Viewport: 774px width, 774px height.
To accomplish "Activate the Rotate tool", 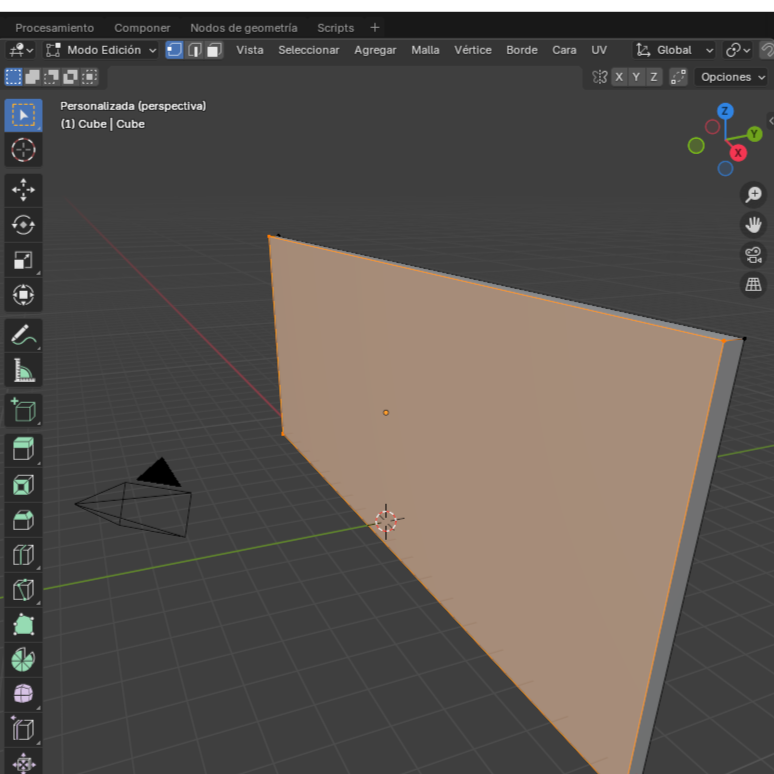I will coord(23,225).
